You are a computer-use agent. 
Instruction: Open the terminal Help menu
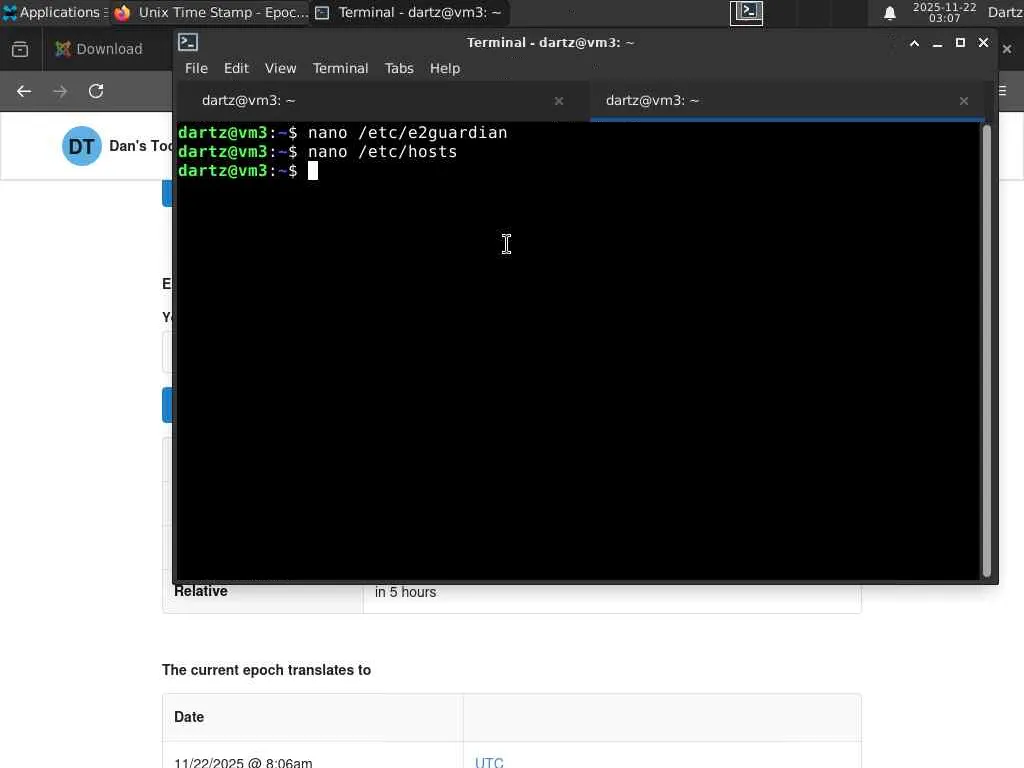tap(445, 68)
